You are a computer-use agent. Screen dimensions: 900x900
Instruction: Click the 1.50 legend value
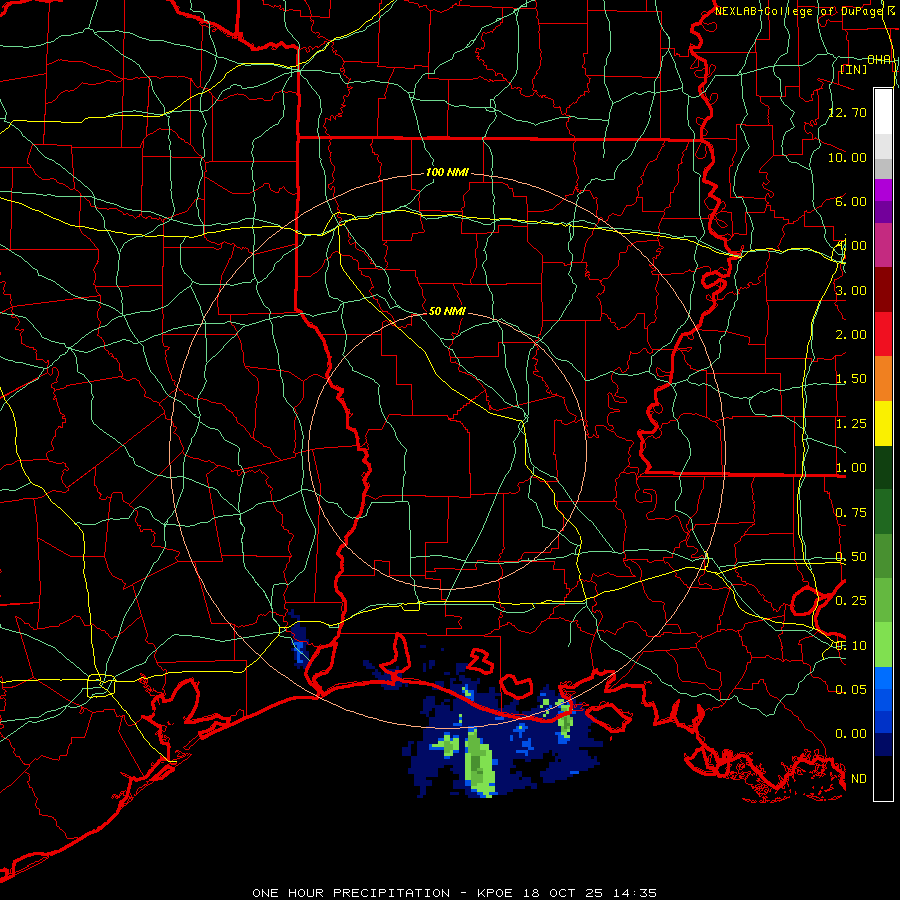851,379
